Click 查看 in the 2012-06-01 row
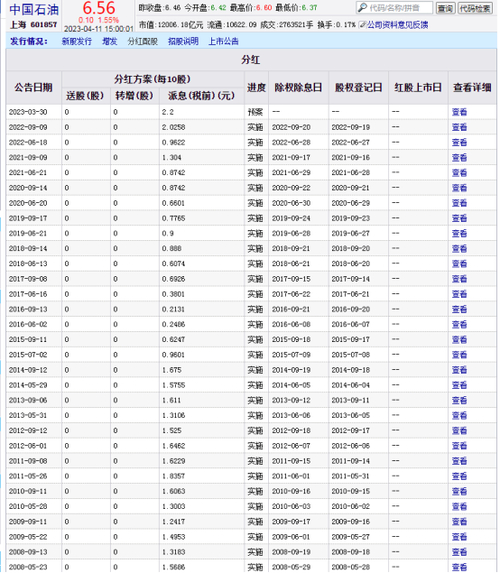 pyautogui.click(x=459, y=445)
